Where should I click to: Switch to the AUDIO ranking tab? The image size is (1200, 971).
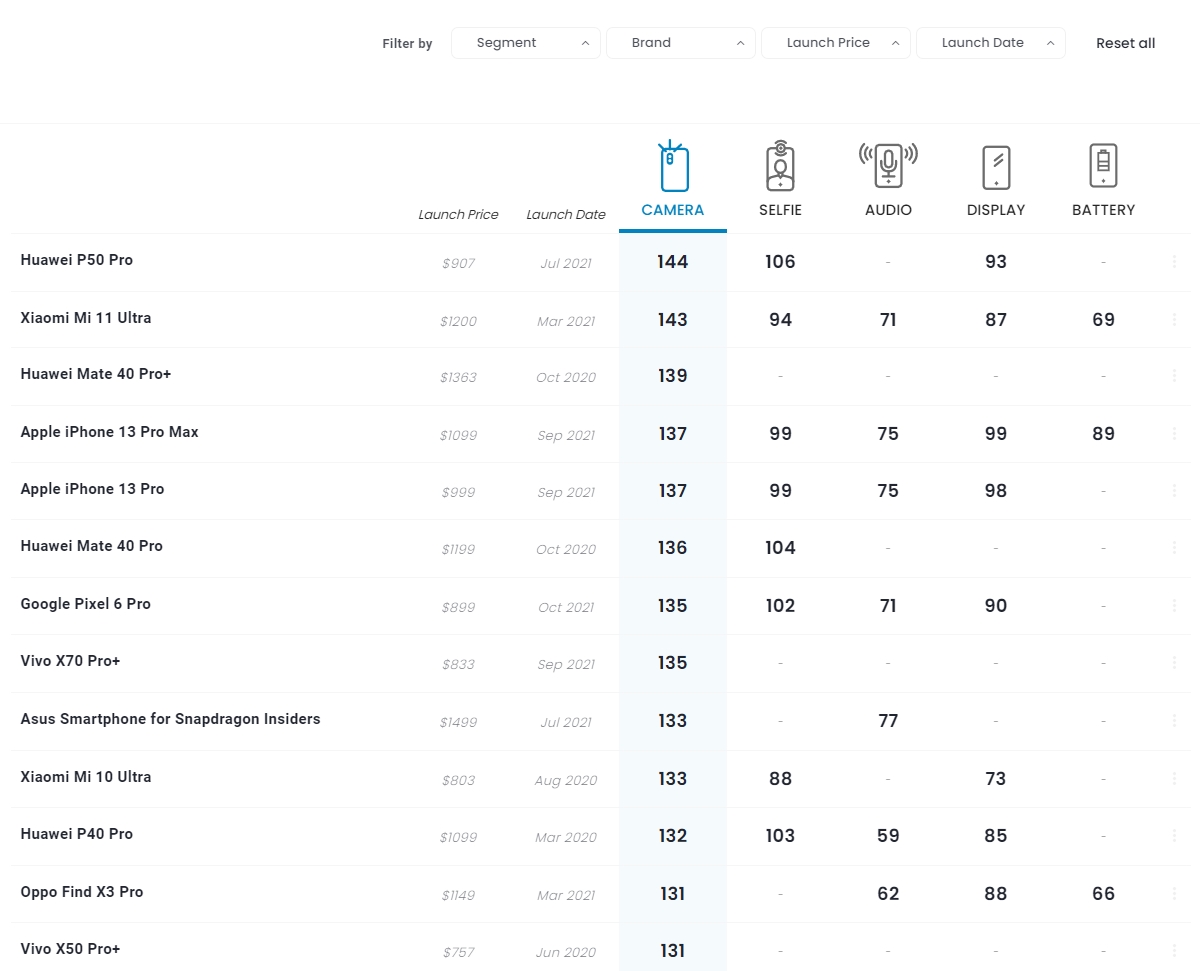pos(888,210)
